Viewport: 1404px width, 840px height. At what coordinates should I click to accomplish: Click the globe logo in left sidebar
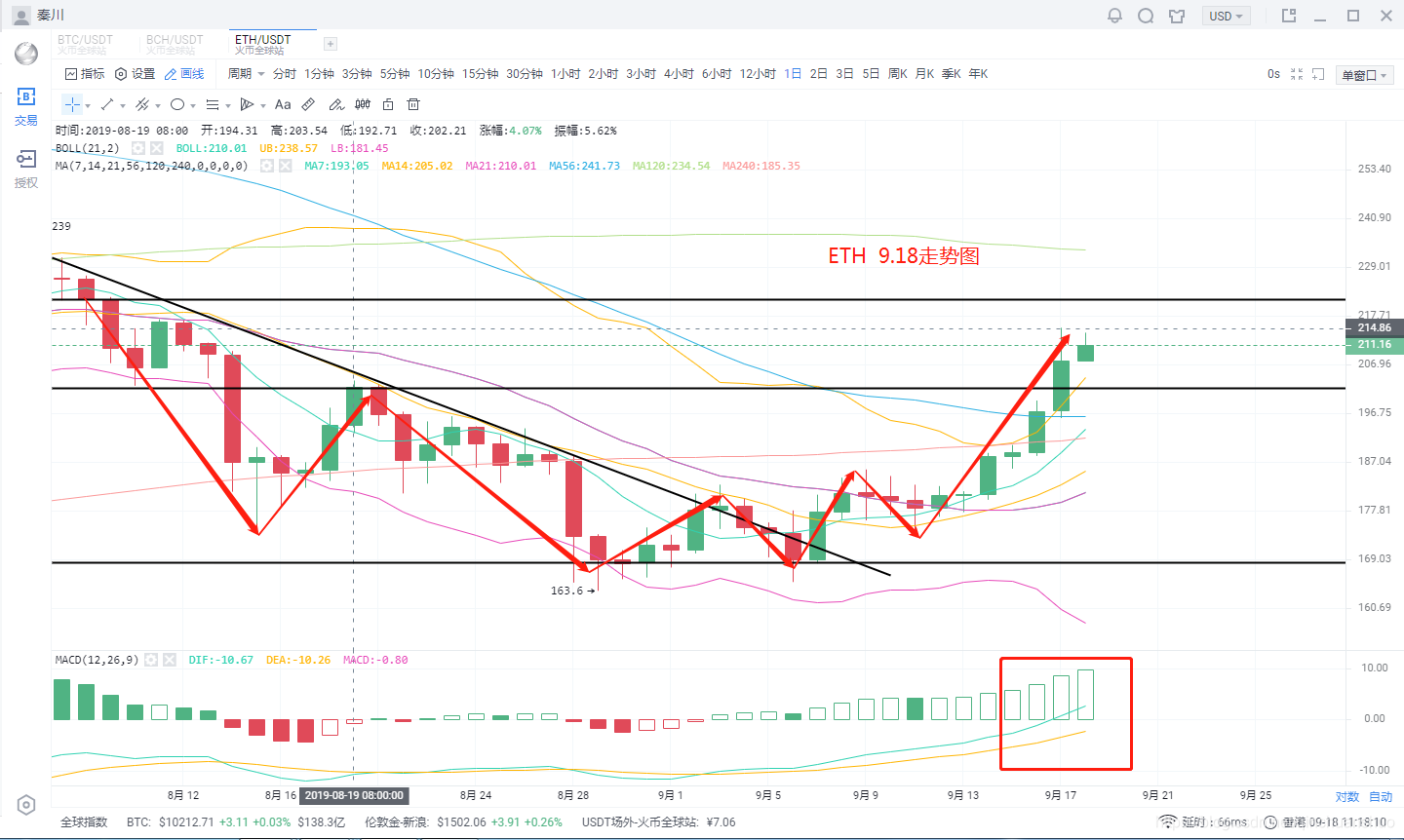pyautogui.click(x=26, y=54)
